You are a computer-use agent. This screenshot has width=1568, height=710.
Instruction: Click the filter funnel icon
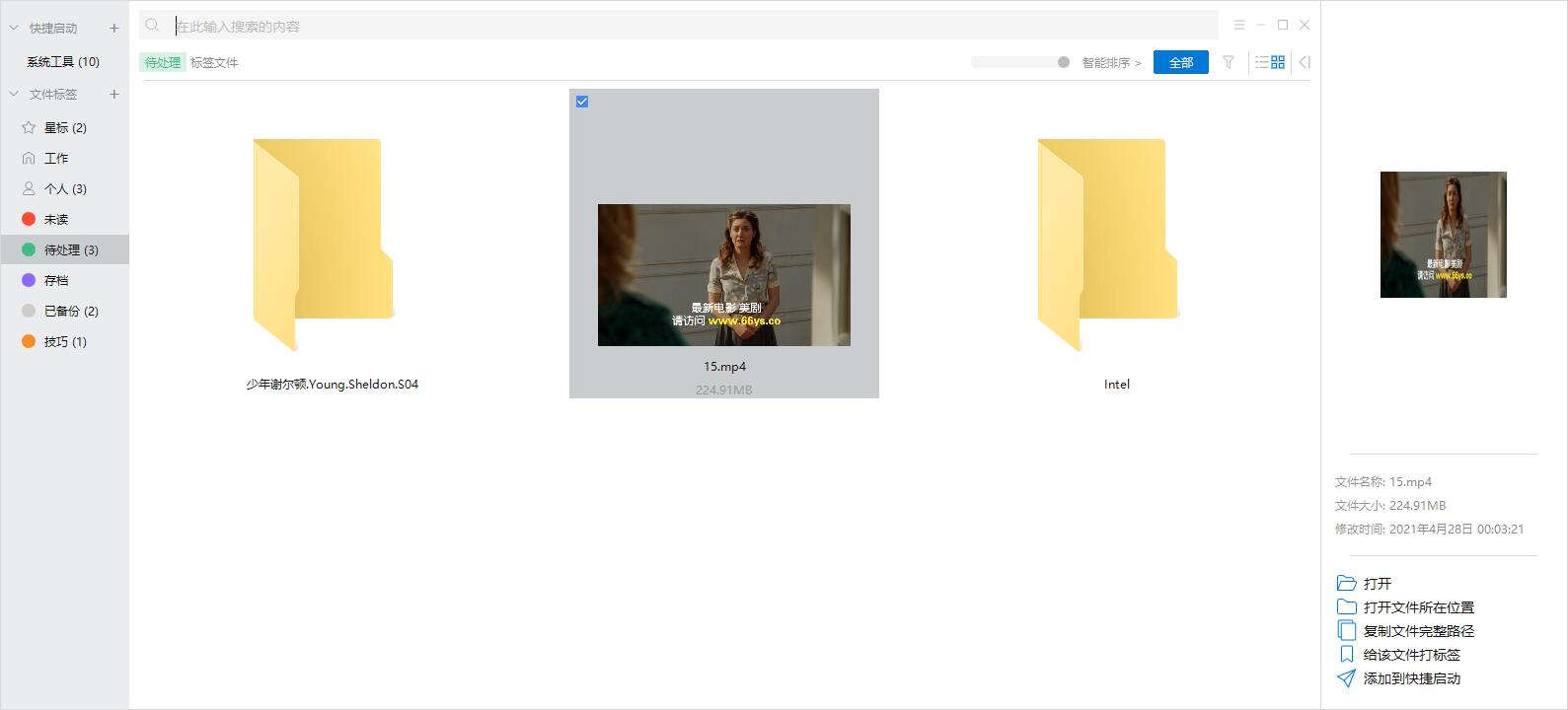coord(1229,62)
